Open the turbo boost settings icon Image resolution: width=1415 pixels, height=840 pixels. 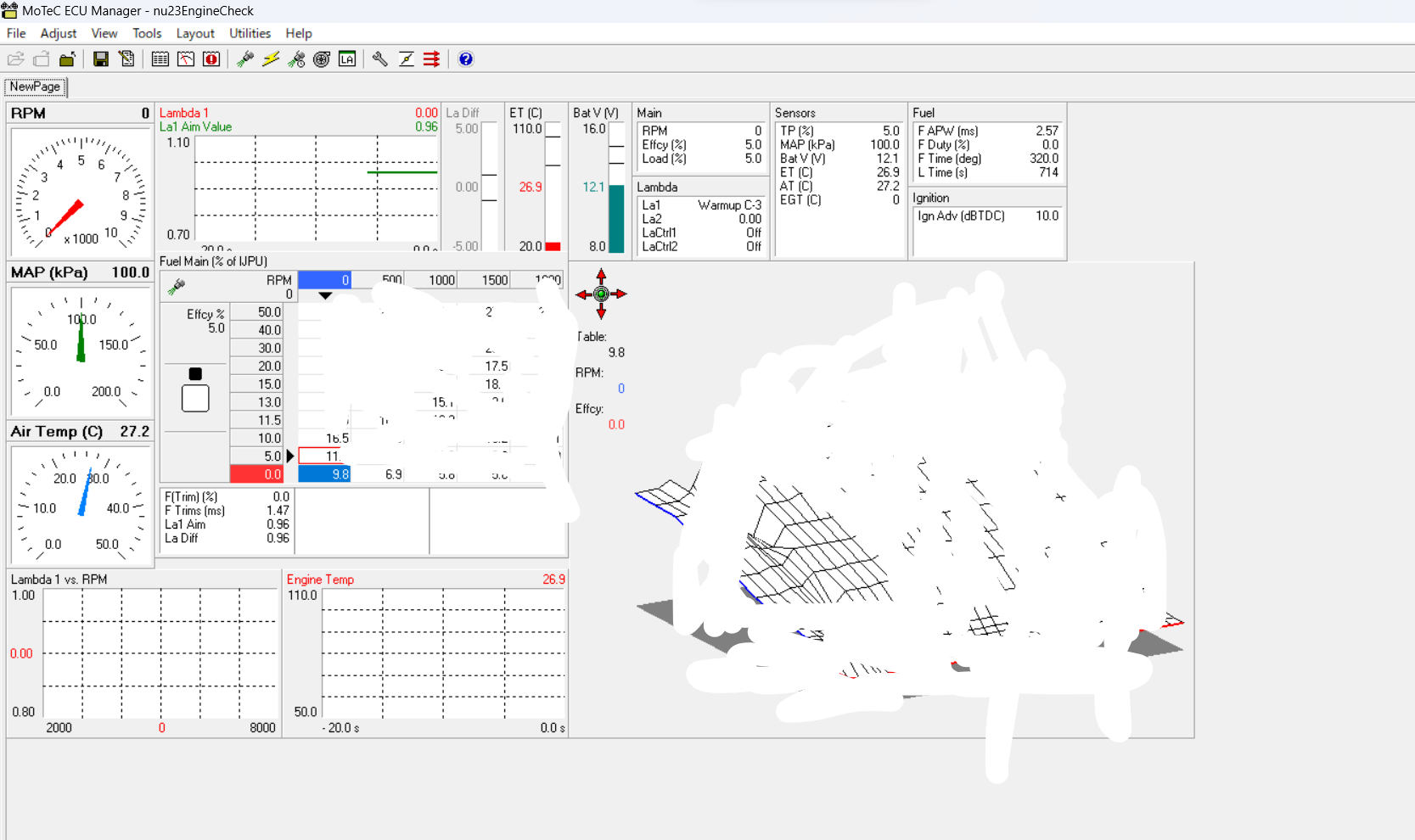pyautogui.click(x=321, y=59)
